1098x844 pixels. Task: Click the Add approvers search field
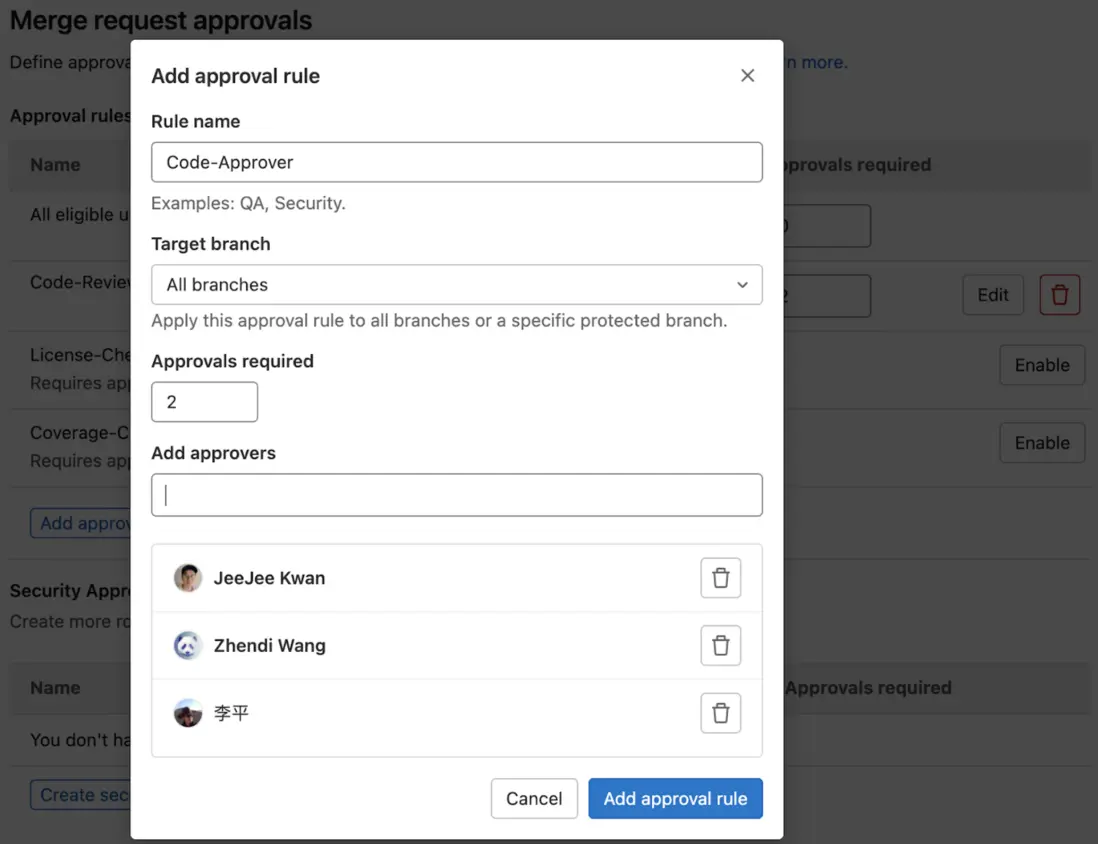click(456, 495)
